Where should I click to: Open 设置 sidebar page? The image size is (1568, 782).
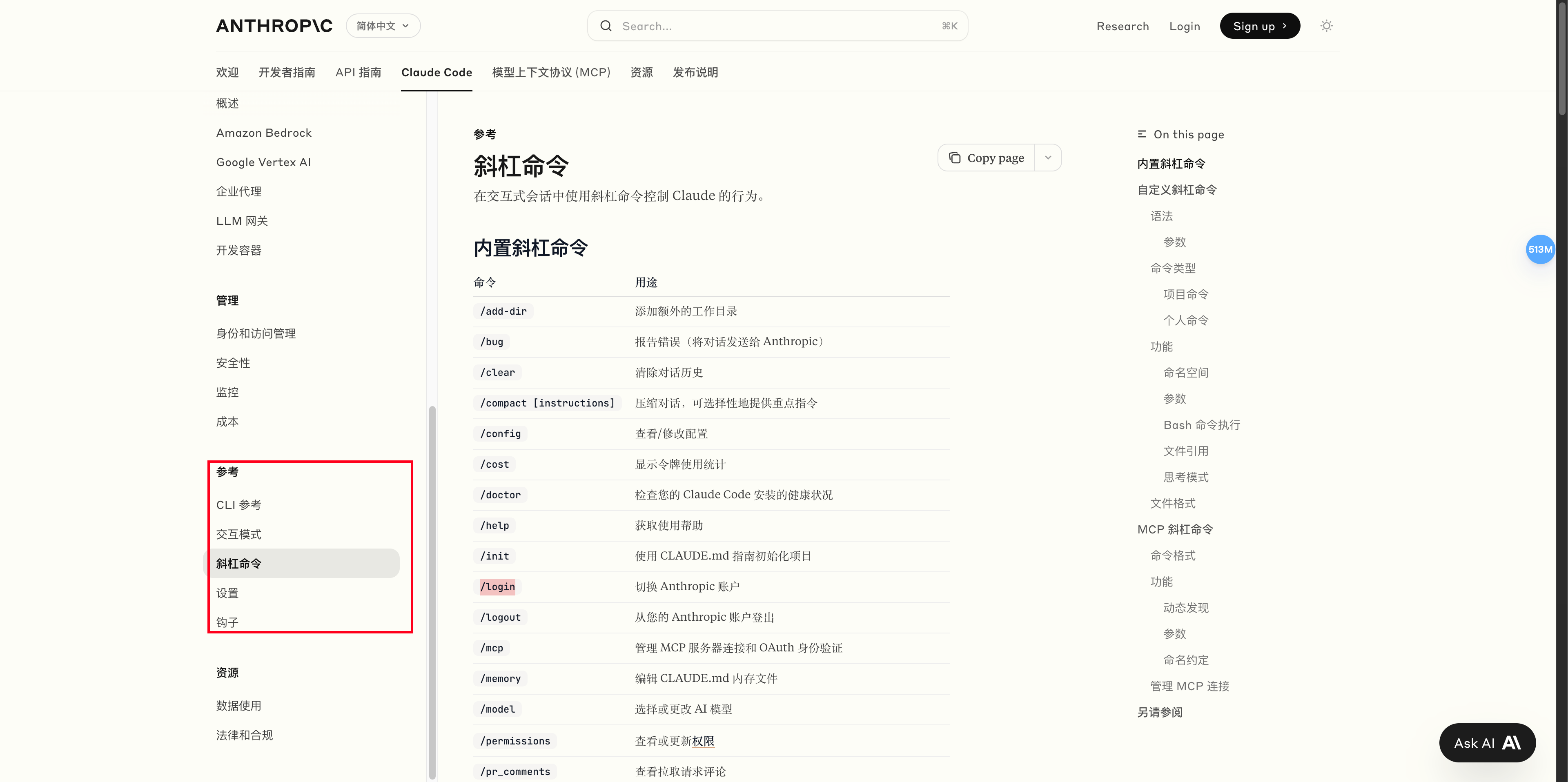227,593
